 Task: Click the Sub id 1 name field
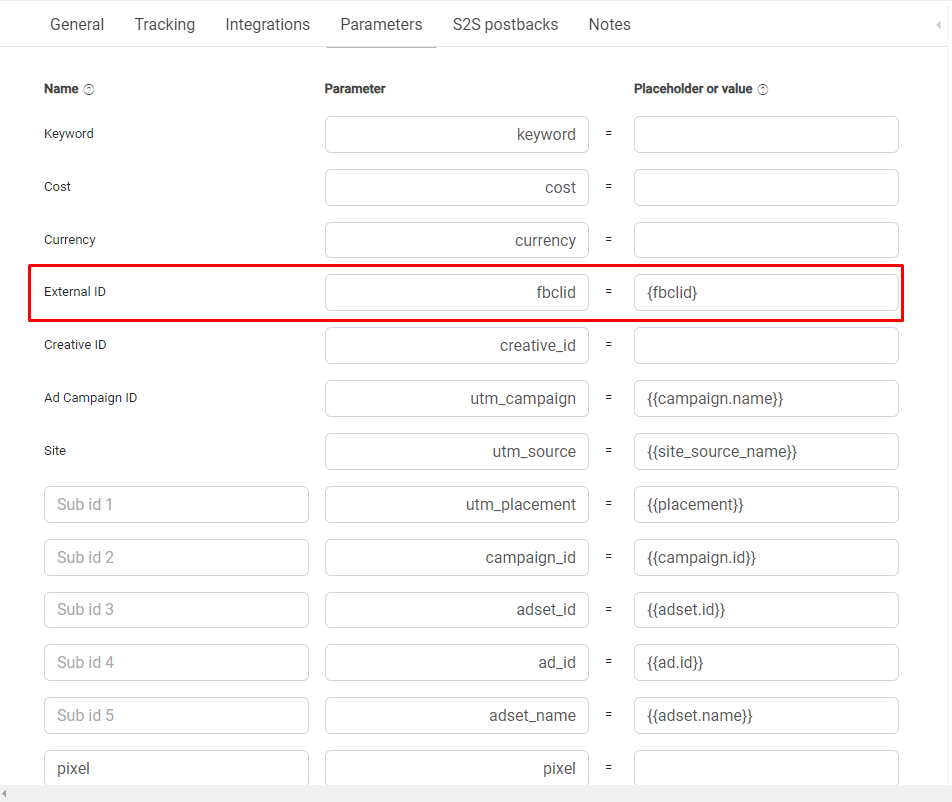tap(176, 504)
